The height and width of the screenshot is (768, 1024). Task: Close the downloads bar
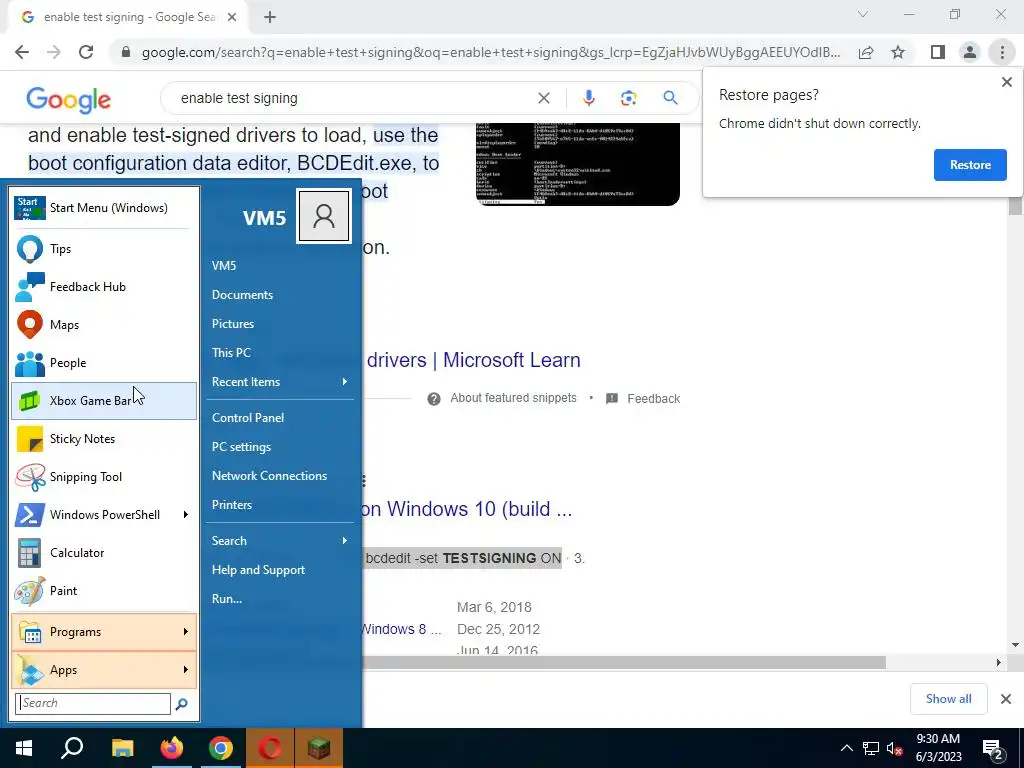pyautogui.click(x=1006, y=699)
